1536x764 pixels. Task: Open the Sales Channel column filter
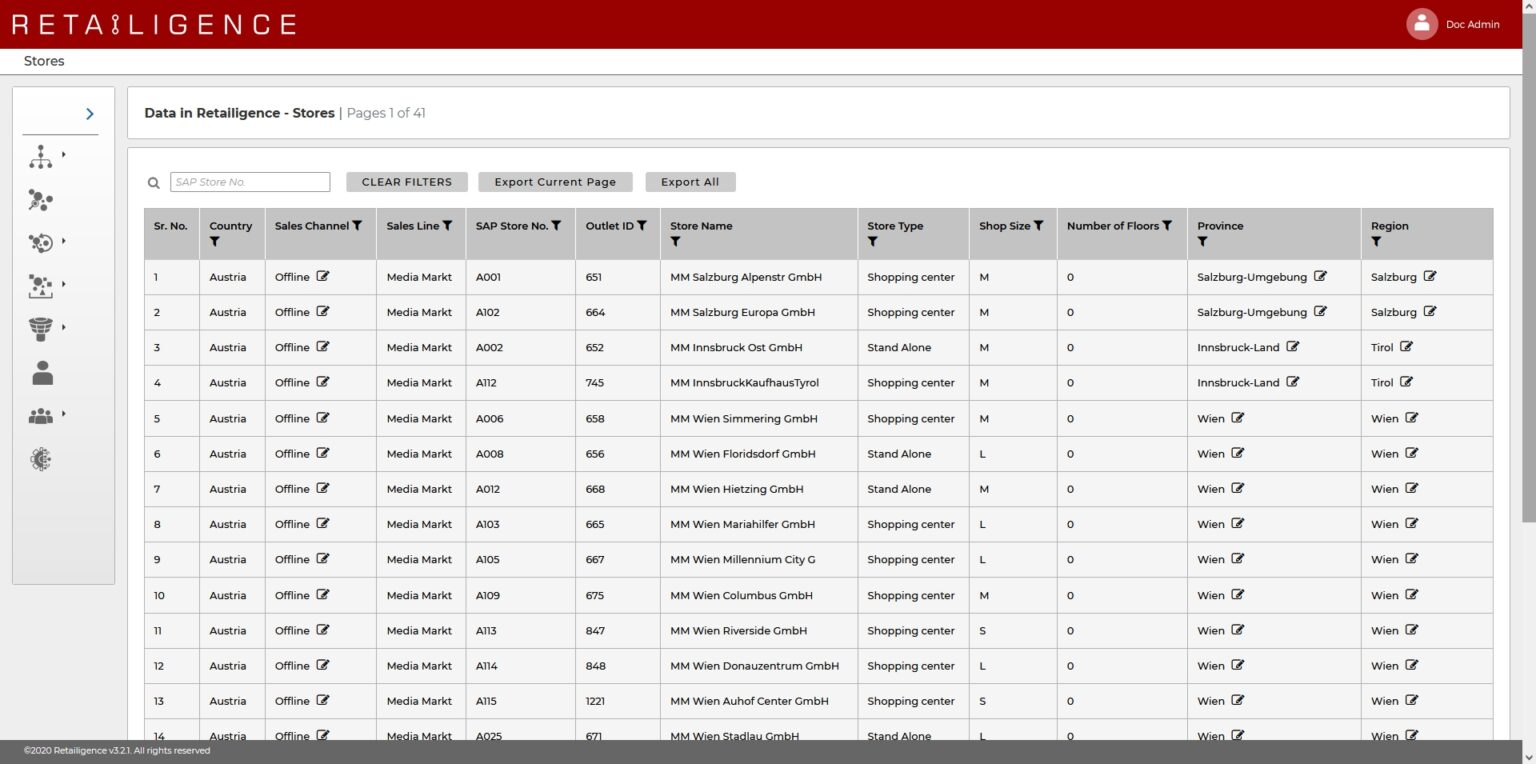(358, 225)
